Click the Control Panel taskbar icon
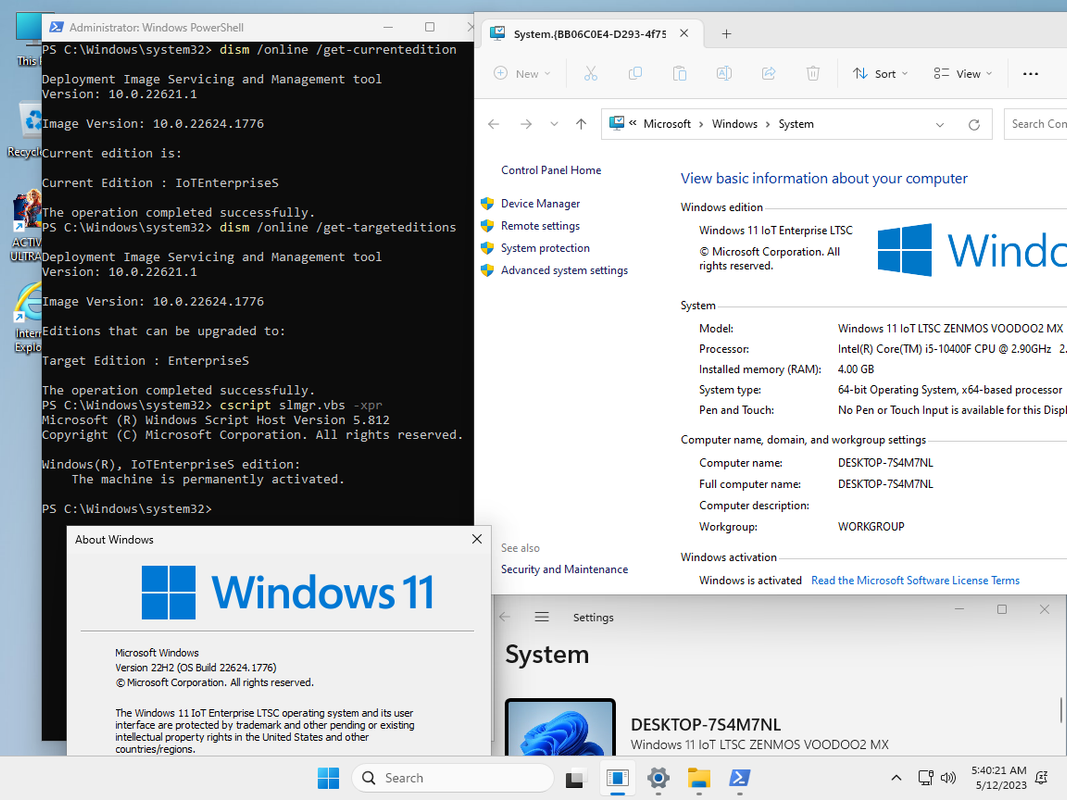The width and height of the screenshot is (1067, 800). click(617, 778)
